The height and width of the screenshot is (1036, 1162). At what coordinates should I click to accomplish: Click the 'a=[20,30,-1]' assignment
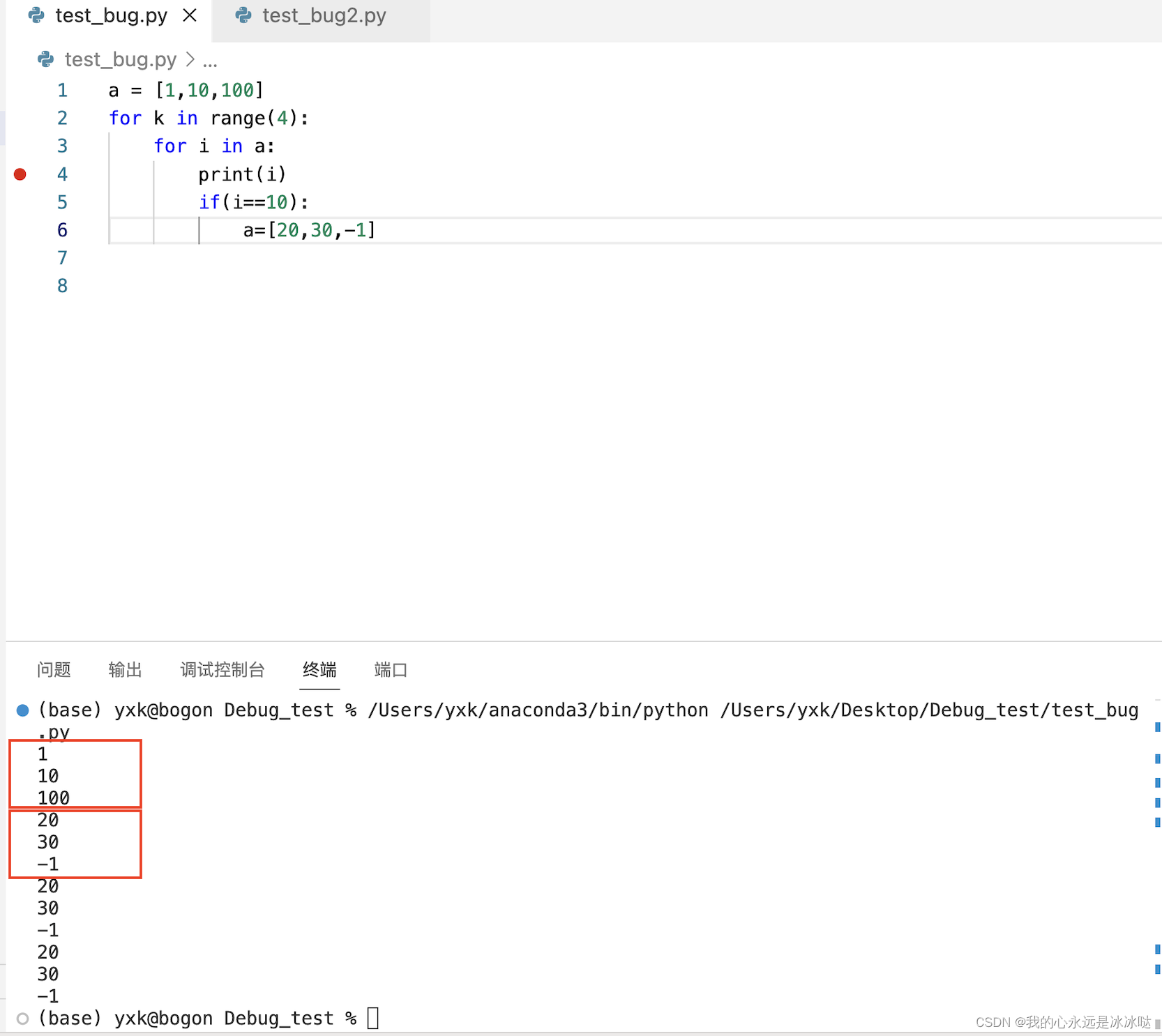310,230
